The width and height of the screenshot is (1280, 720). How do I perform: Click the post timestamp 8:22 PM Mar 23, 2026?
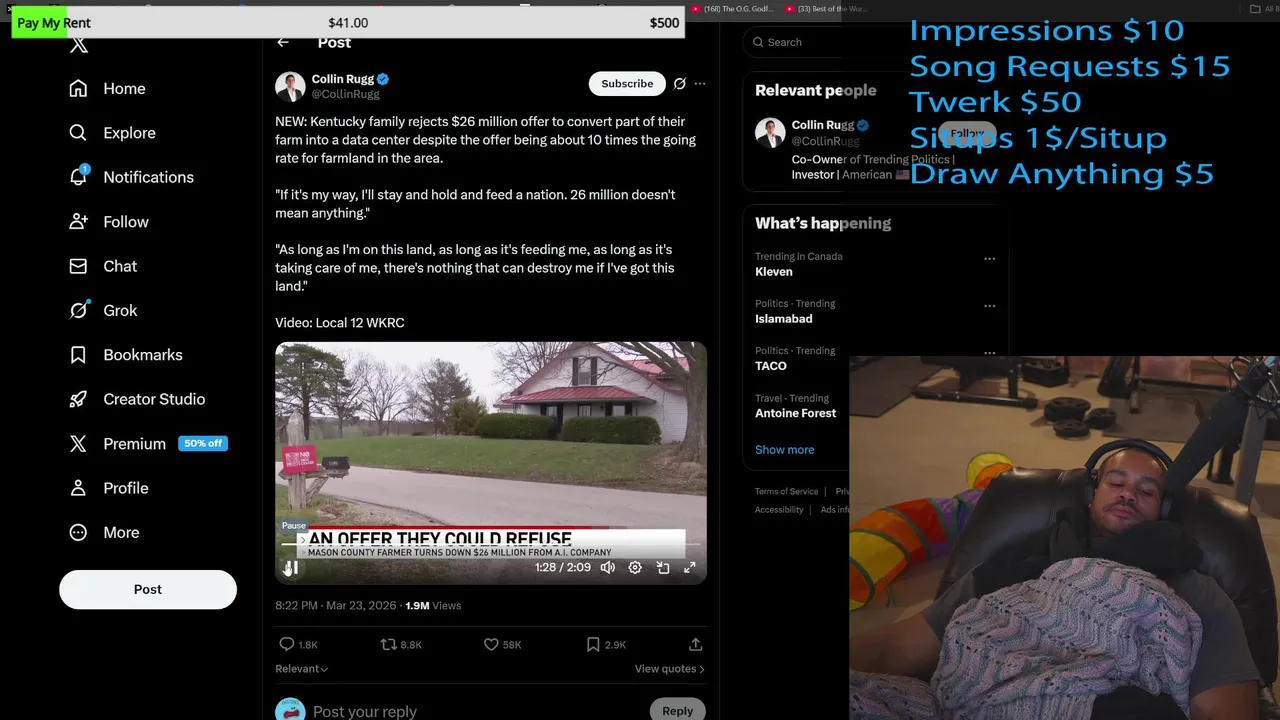coord(336,605)
